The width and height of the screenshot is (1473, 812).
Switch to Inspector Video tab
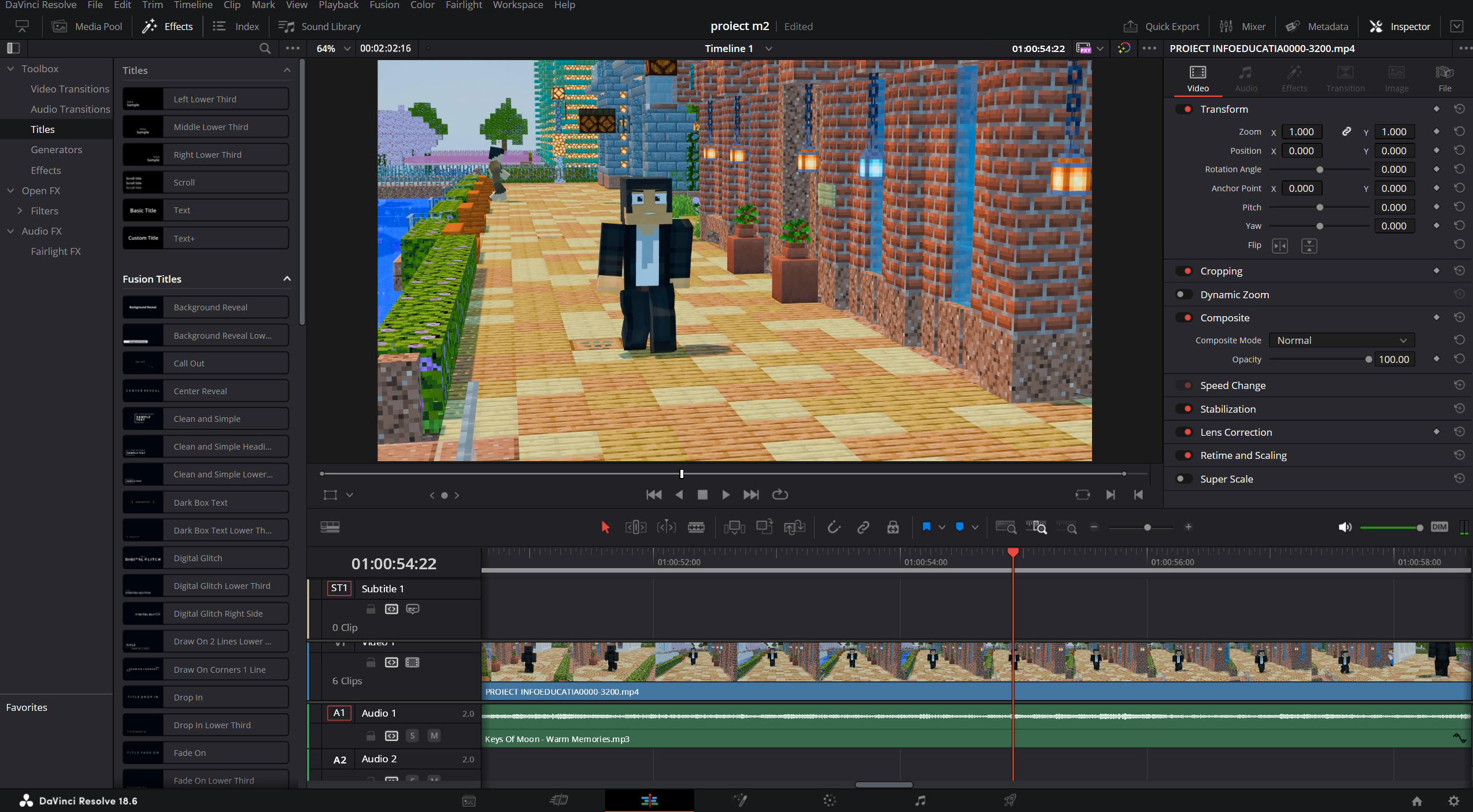pyautogui.click(x=1197, y=79)
